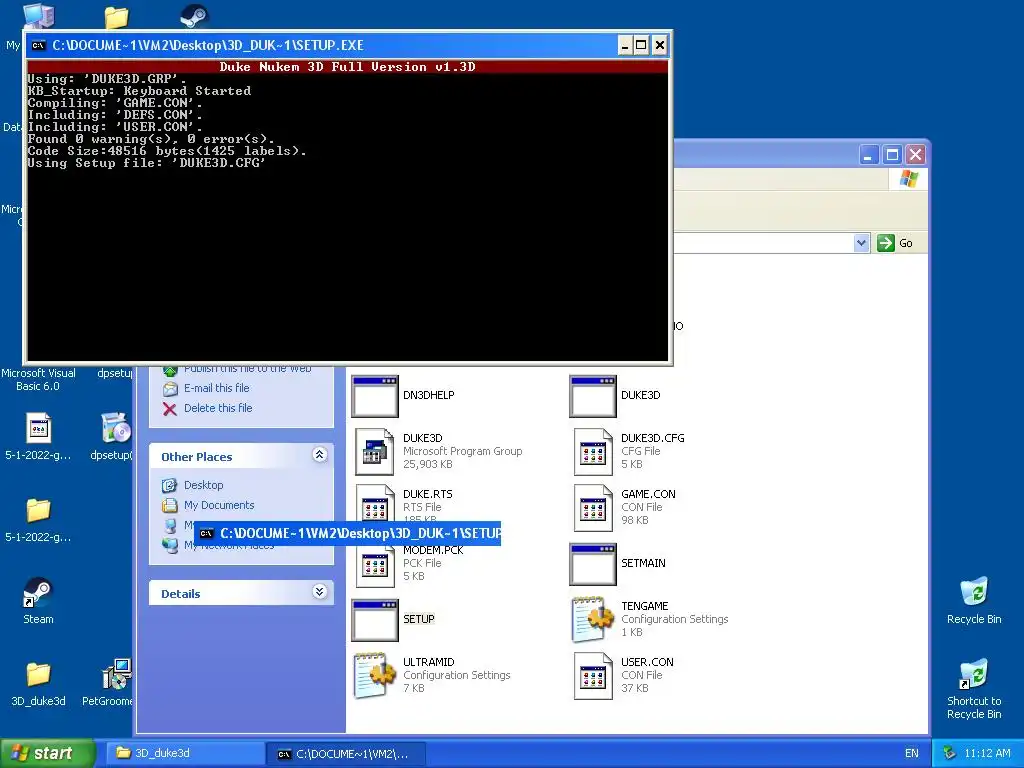Collapse the Other Places panel
This screenshot has height=768, width=1024.
pyautogui.click(x=319, y=455)
